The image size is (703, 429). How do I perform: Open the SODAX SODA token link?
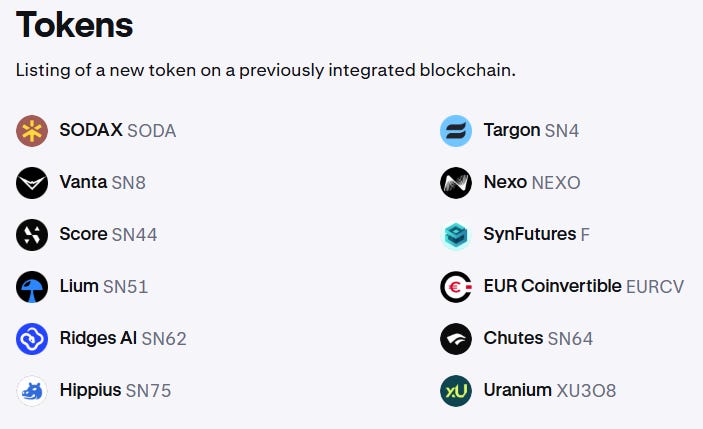tap(117, 130)
